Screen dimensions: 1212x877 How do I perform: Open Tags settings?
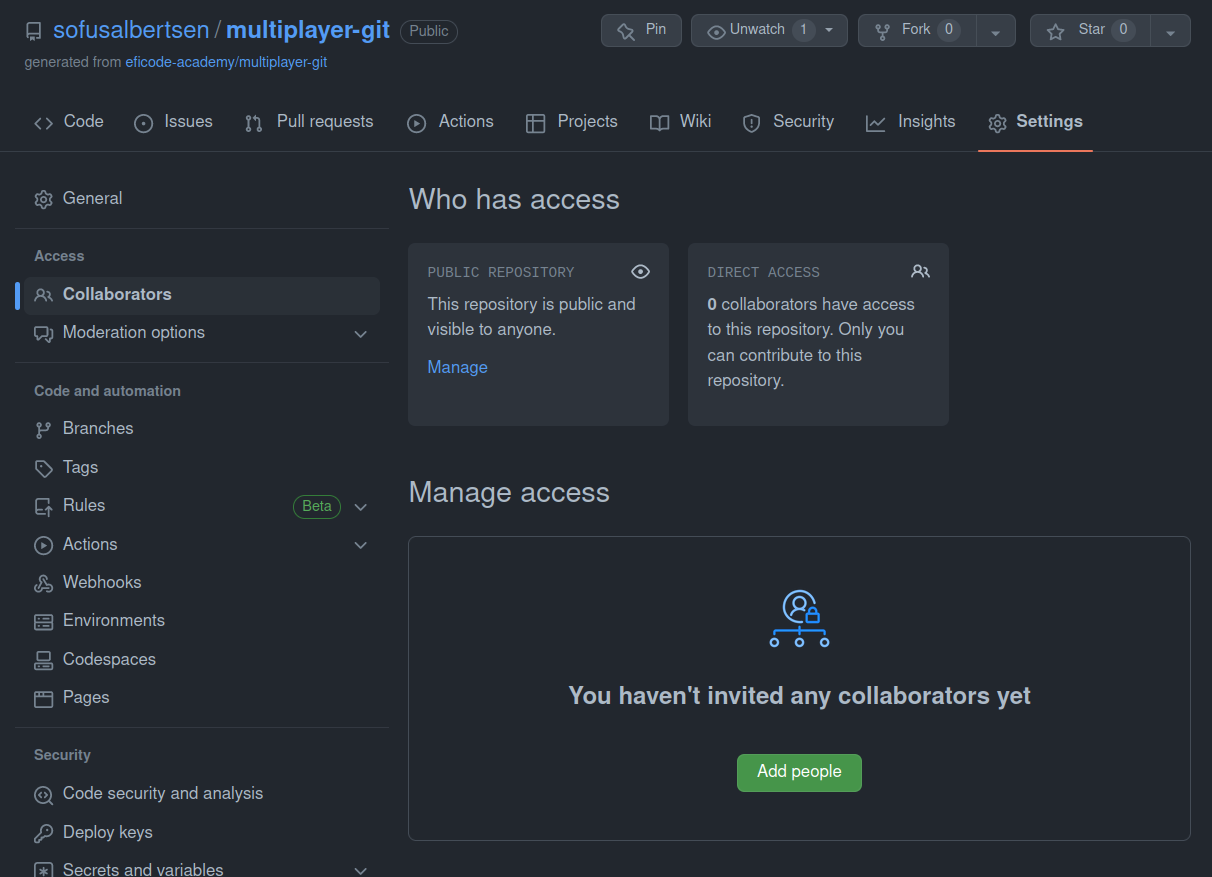point(202,468)
